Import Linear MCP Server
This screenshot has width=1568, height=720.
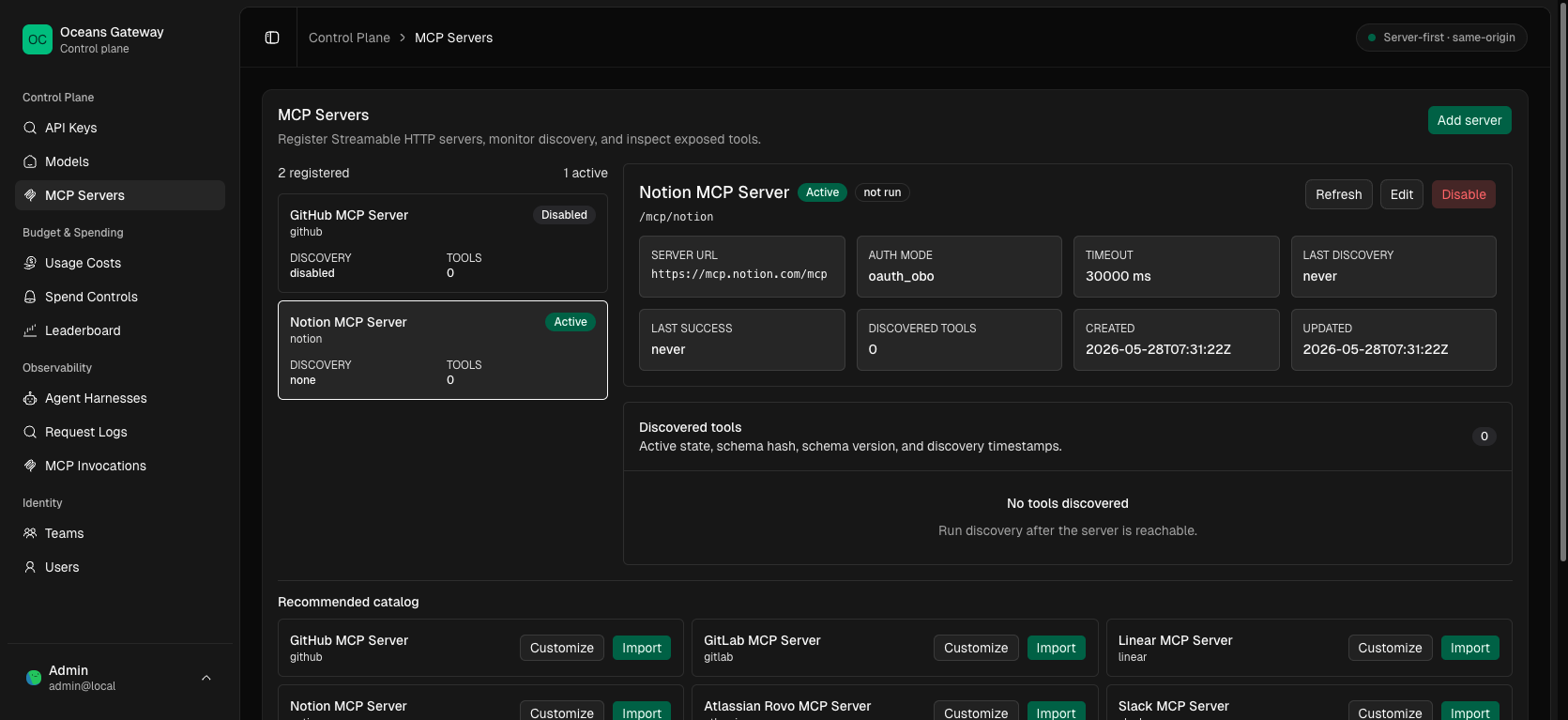[1470, 648]
